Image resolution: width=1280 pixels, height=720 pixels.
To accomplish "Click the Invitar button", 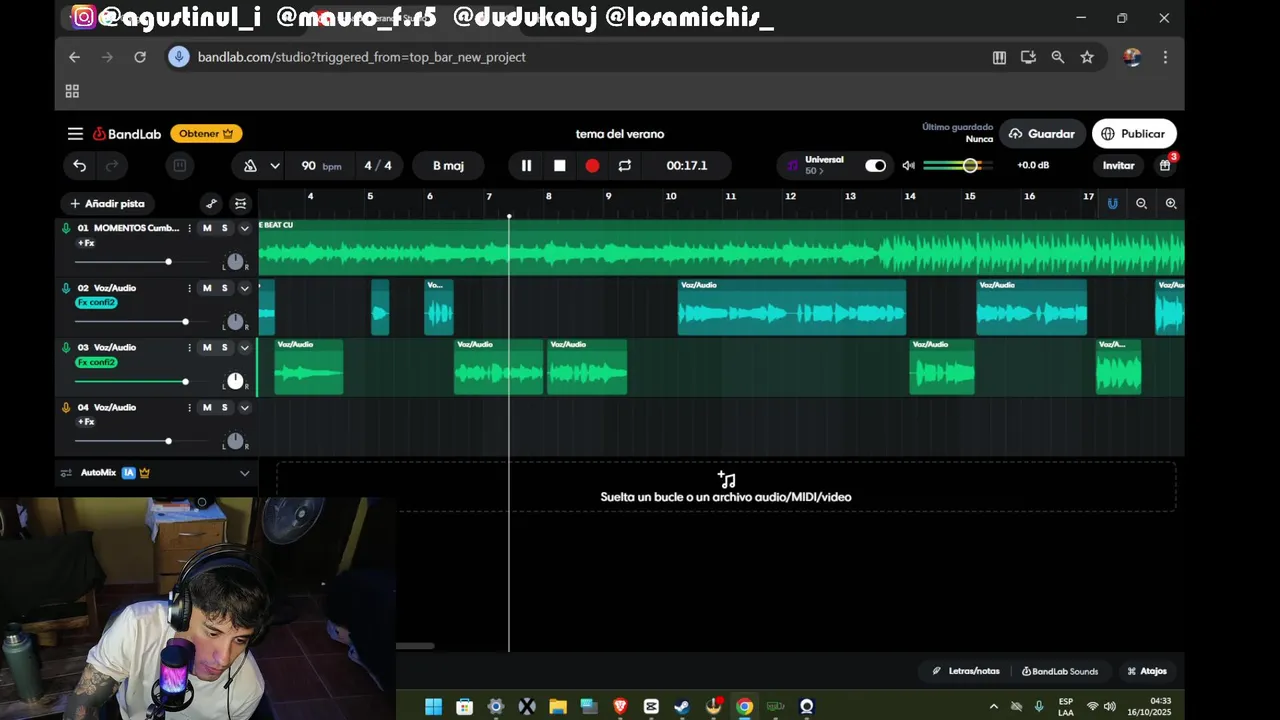I will tap(1118, 166).
